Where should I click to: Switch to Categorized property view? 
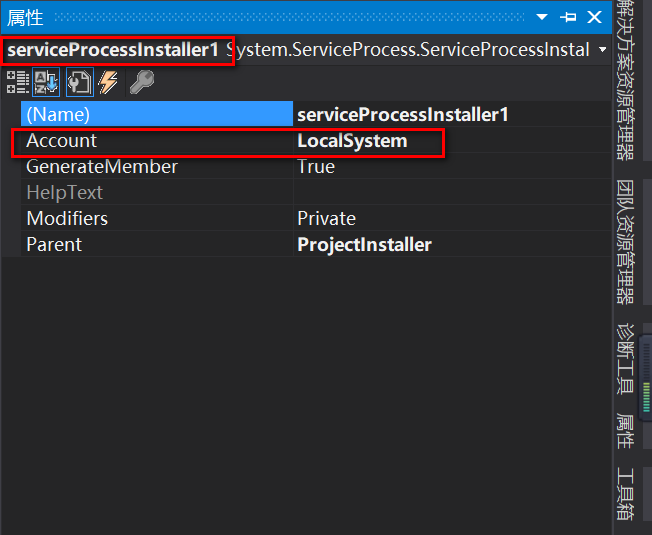(17, 82)
